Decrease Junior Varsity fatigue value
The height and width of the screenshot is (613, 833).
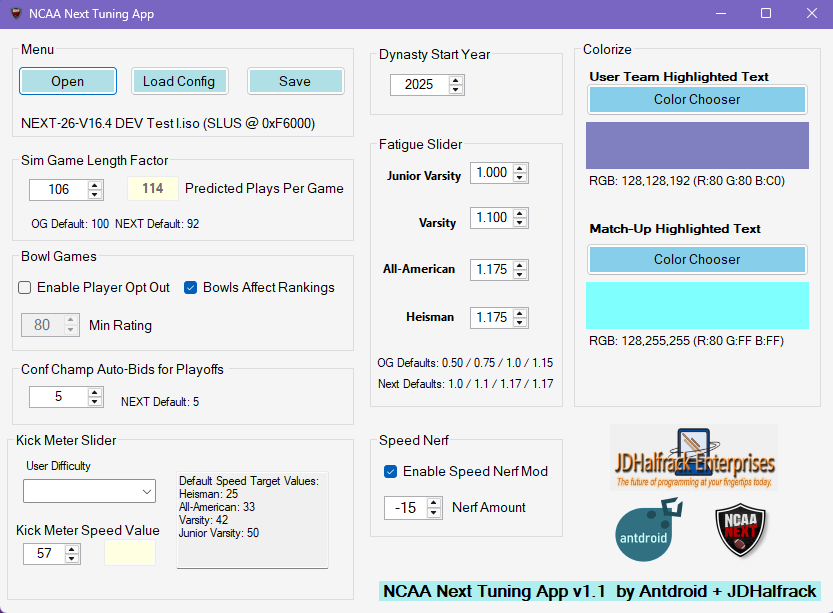click(520, 177)
